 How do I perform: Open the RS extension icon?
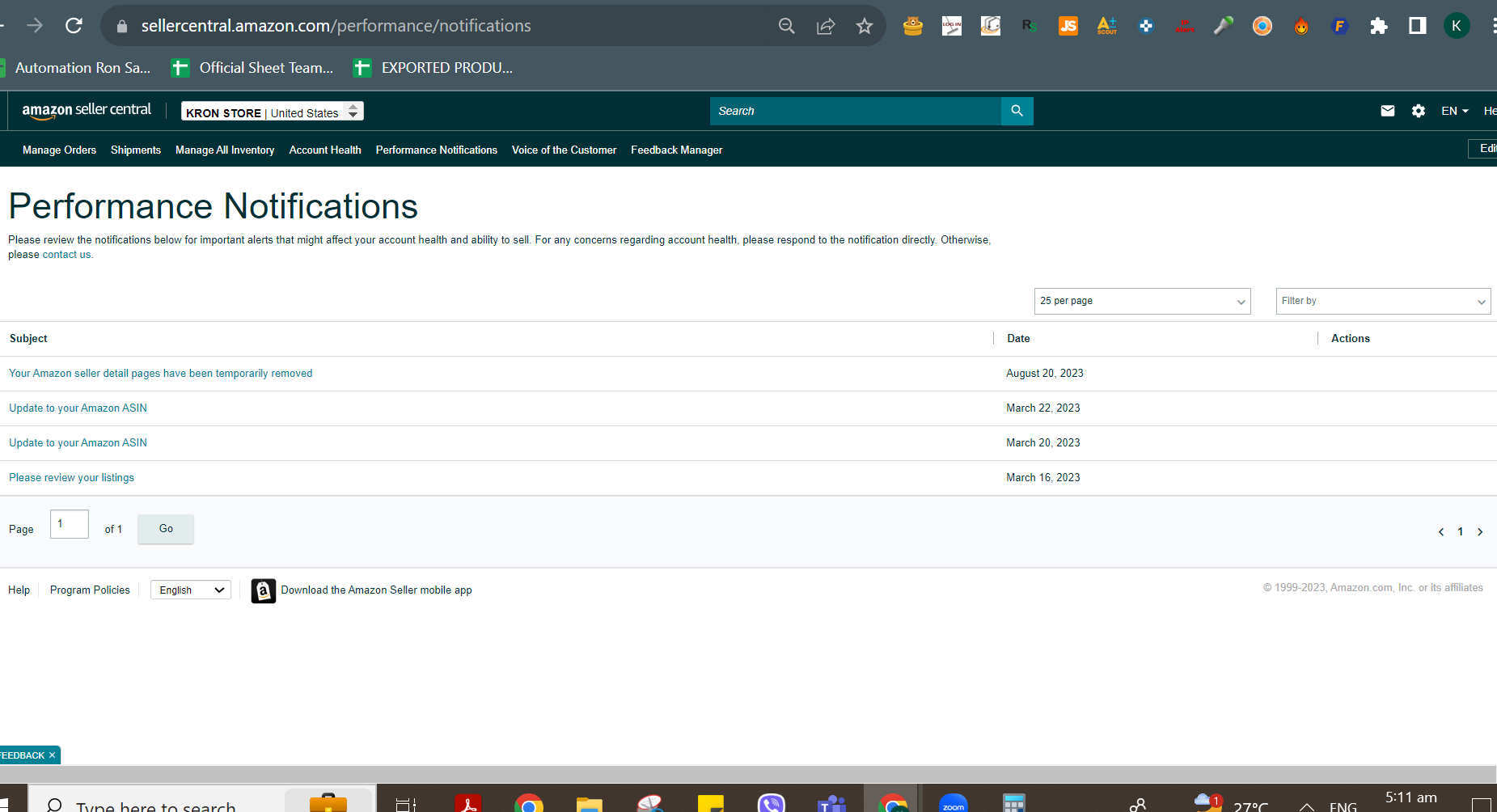(1030, 26)
